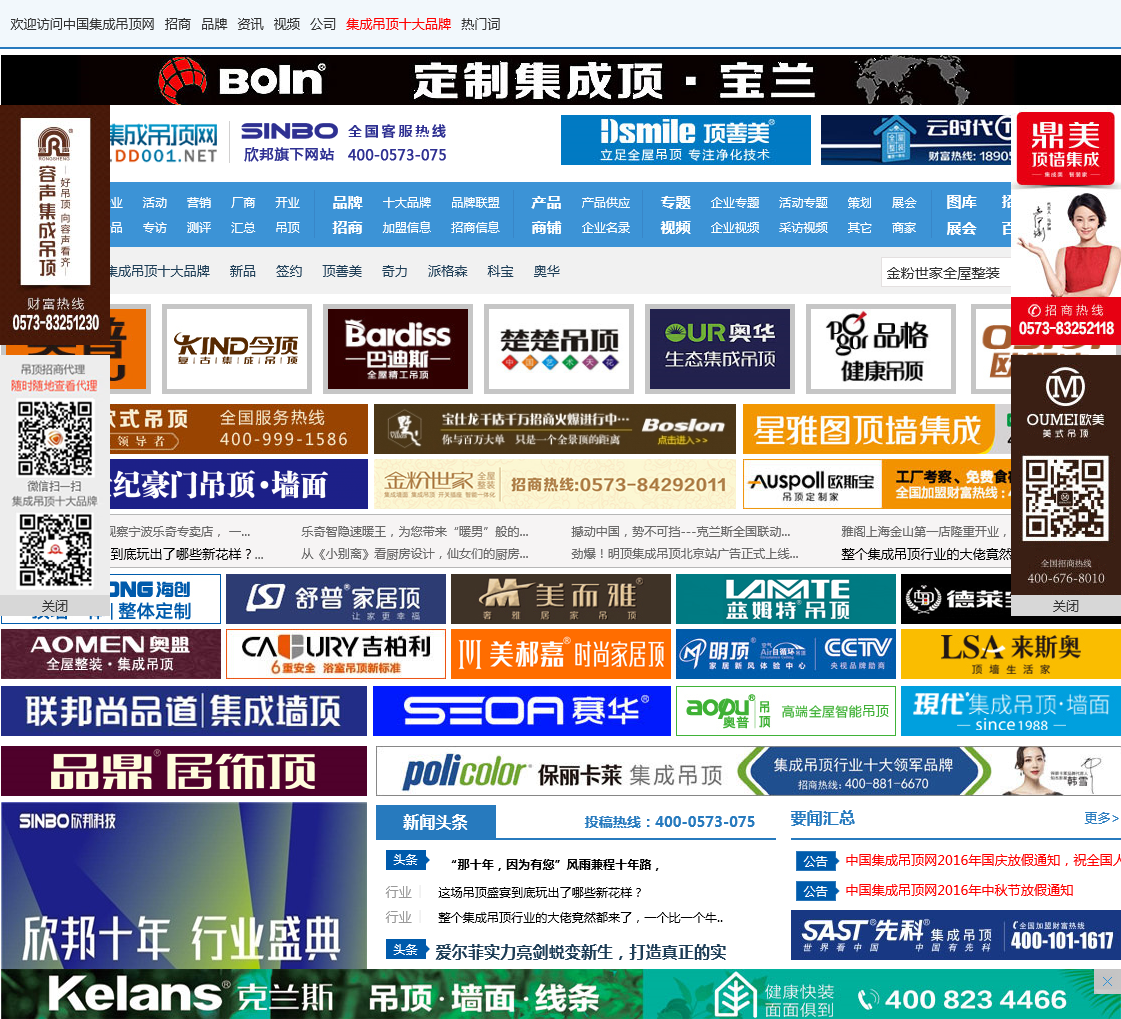Open the 2016年国庆放假通知 announcement
1121x1019 pixels.
pos(982,860)
